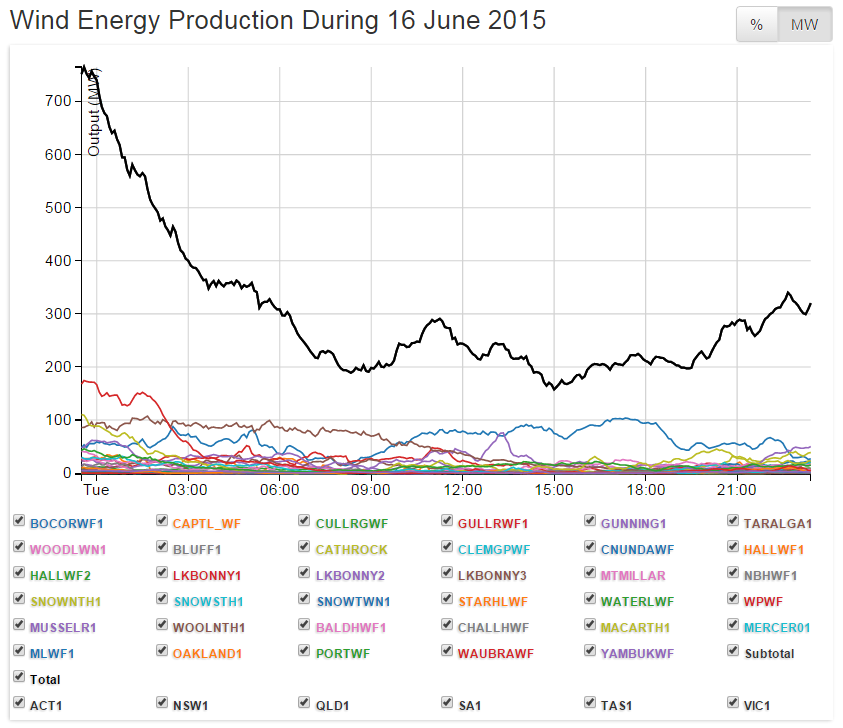Hide the TARALGA1 series checkbox
Screen dimensions: 843x728
(x=734, y=522)
